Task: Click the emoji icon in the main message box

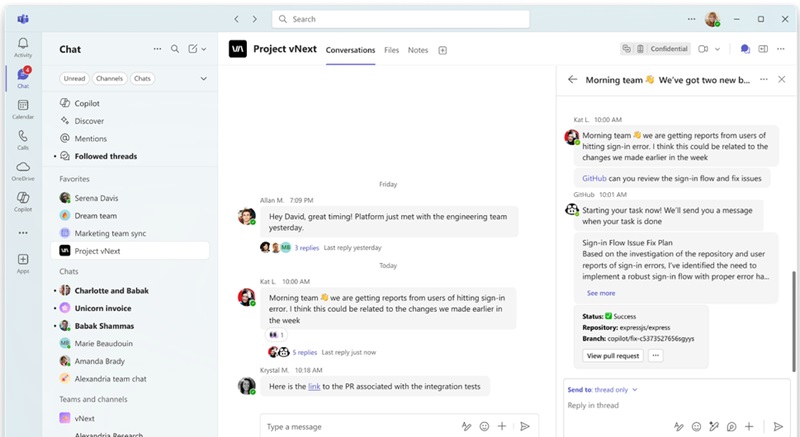Action: pos(484,426)
